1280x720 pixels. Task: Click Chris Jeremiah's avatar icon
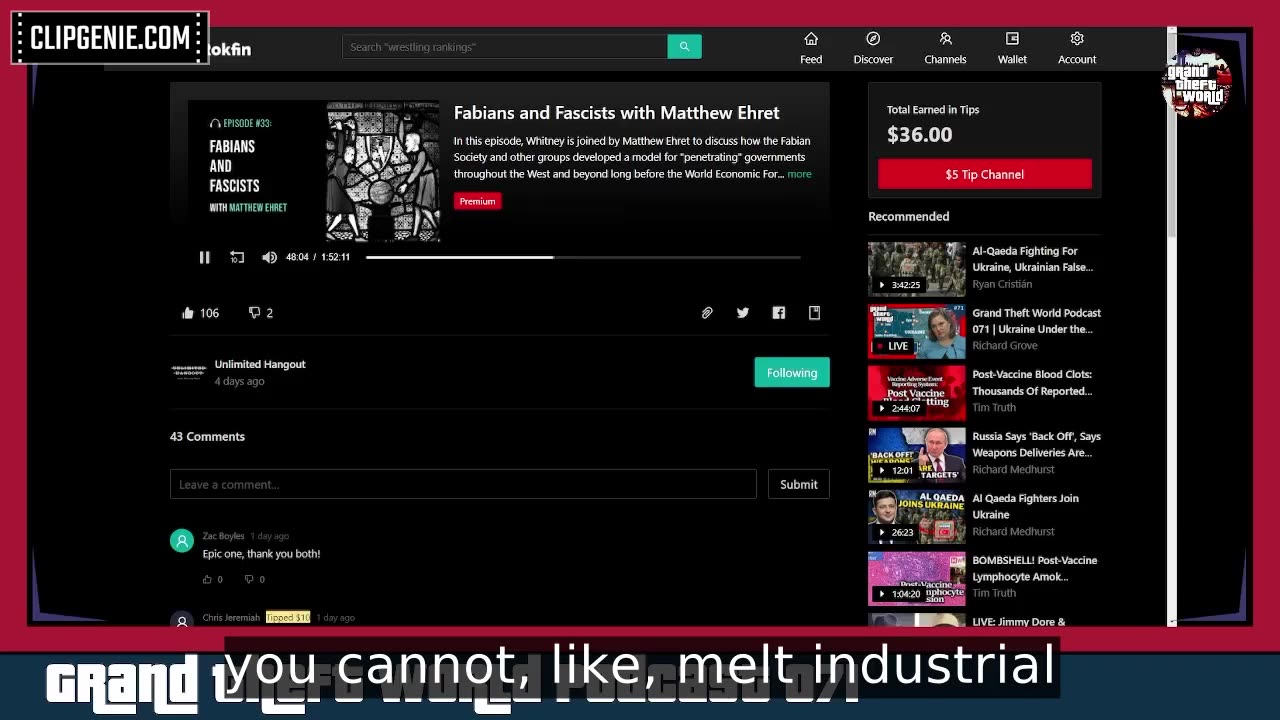182,620
